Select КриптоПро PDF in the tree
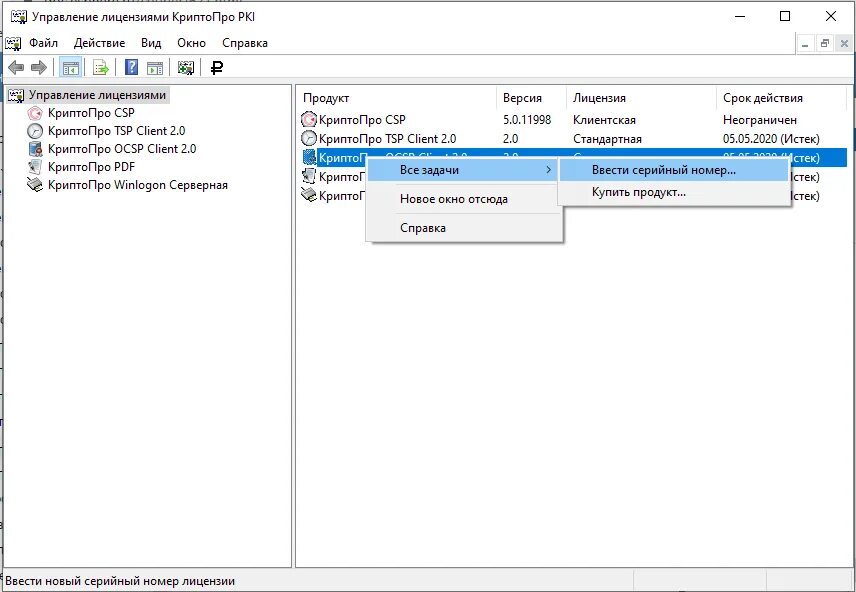 (x=91, y=167)
